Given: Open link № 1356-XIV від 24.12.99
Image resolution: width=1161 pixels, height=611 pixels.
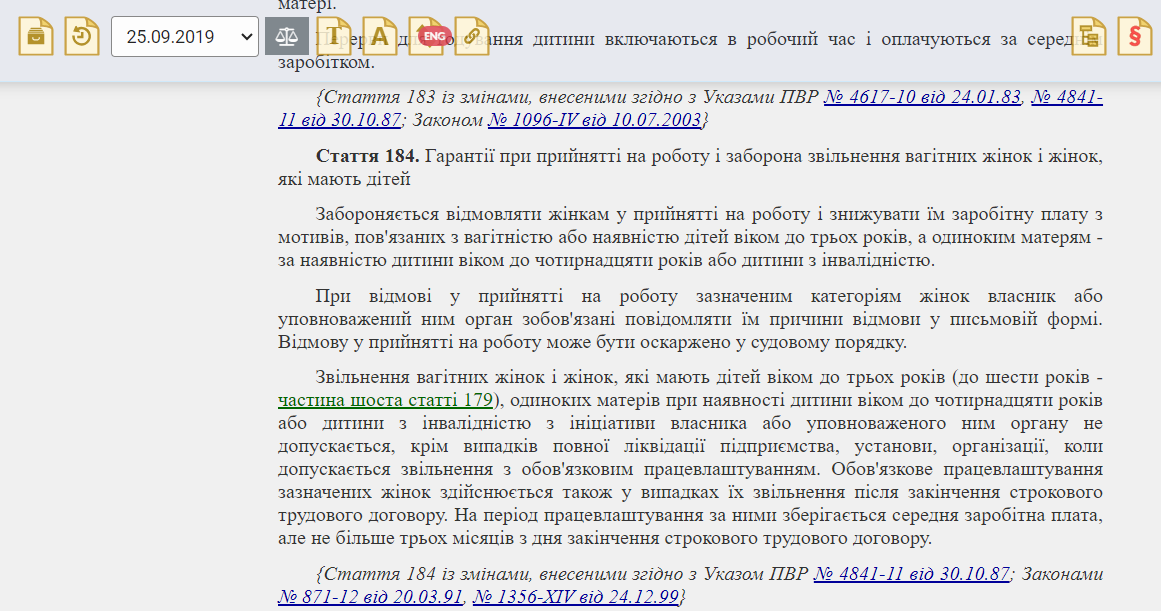Looking at the screenshot, I should (576, 597).
